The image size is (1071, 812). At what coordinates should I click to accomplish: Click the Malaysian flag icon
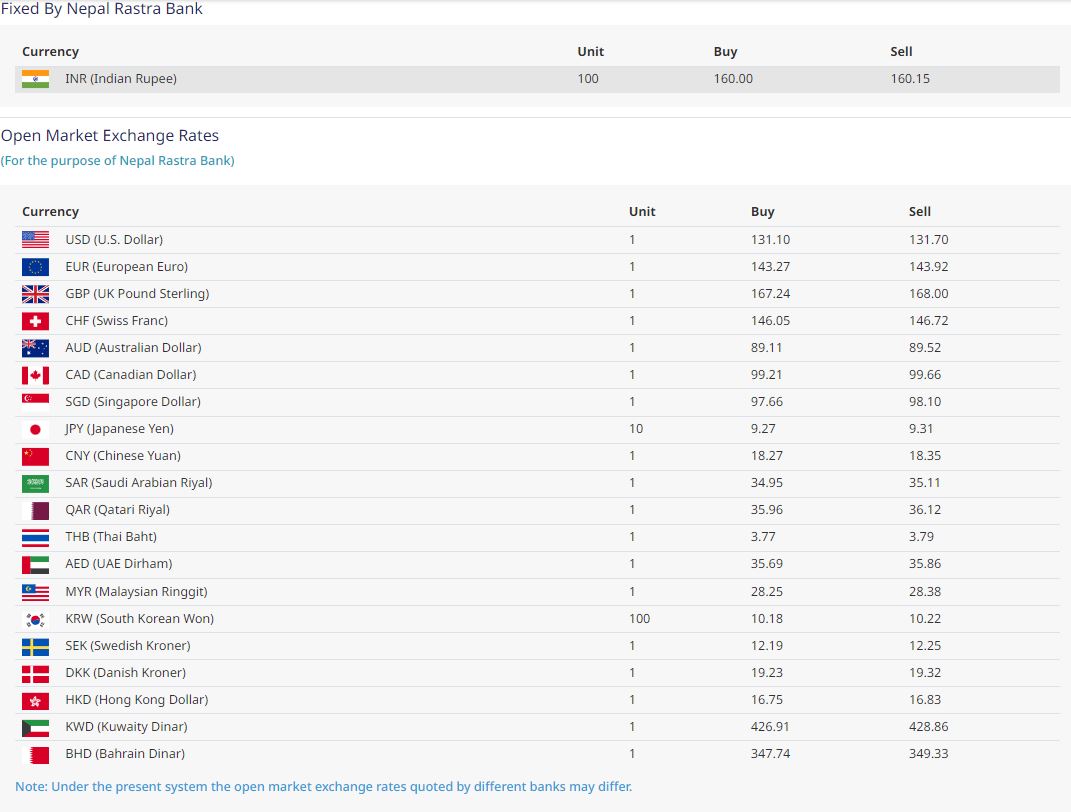pos(36,592)
